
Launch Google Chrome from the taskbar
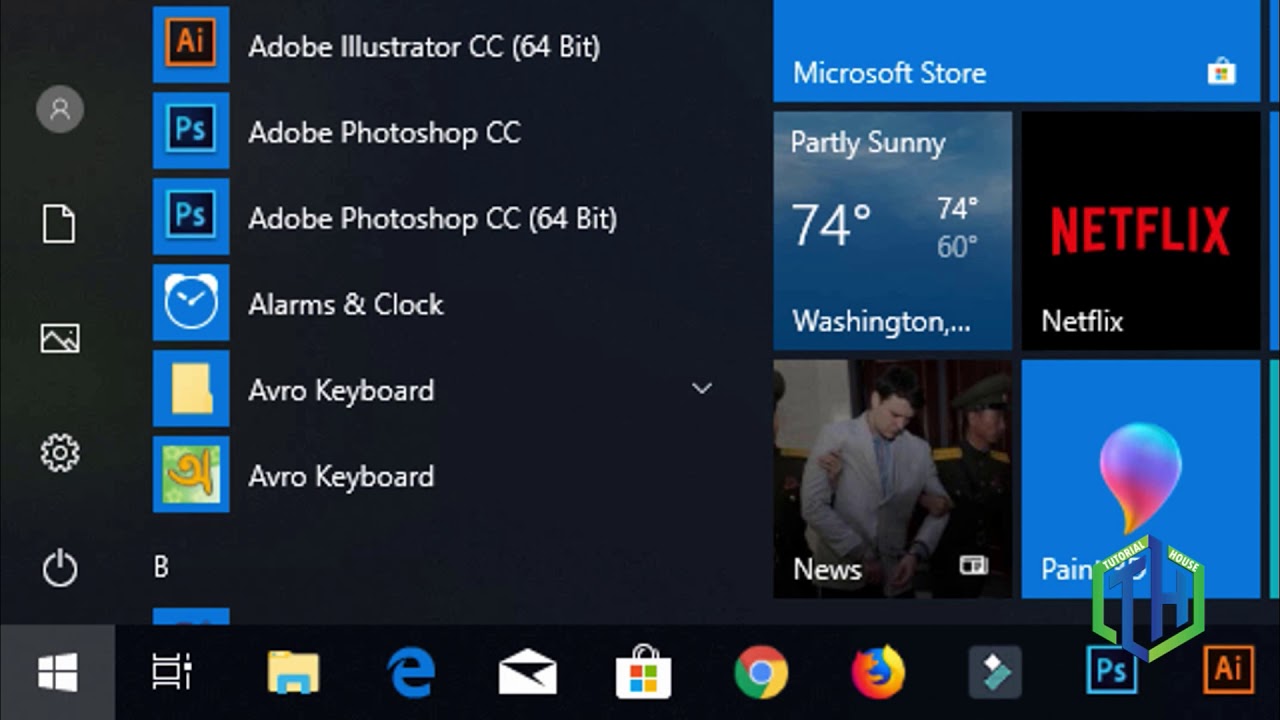(x=761, y=672)
